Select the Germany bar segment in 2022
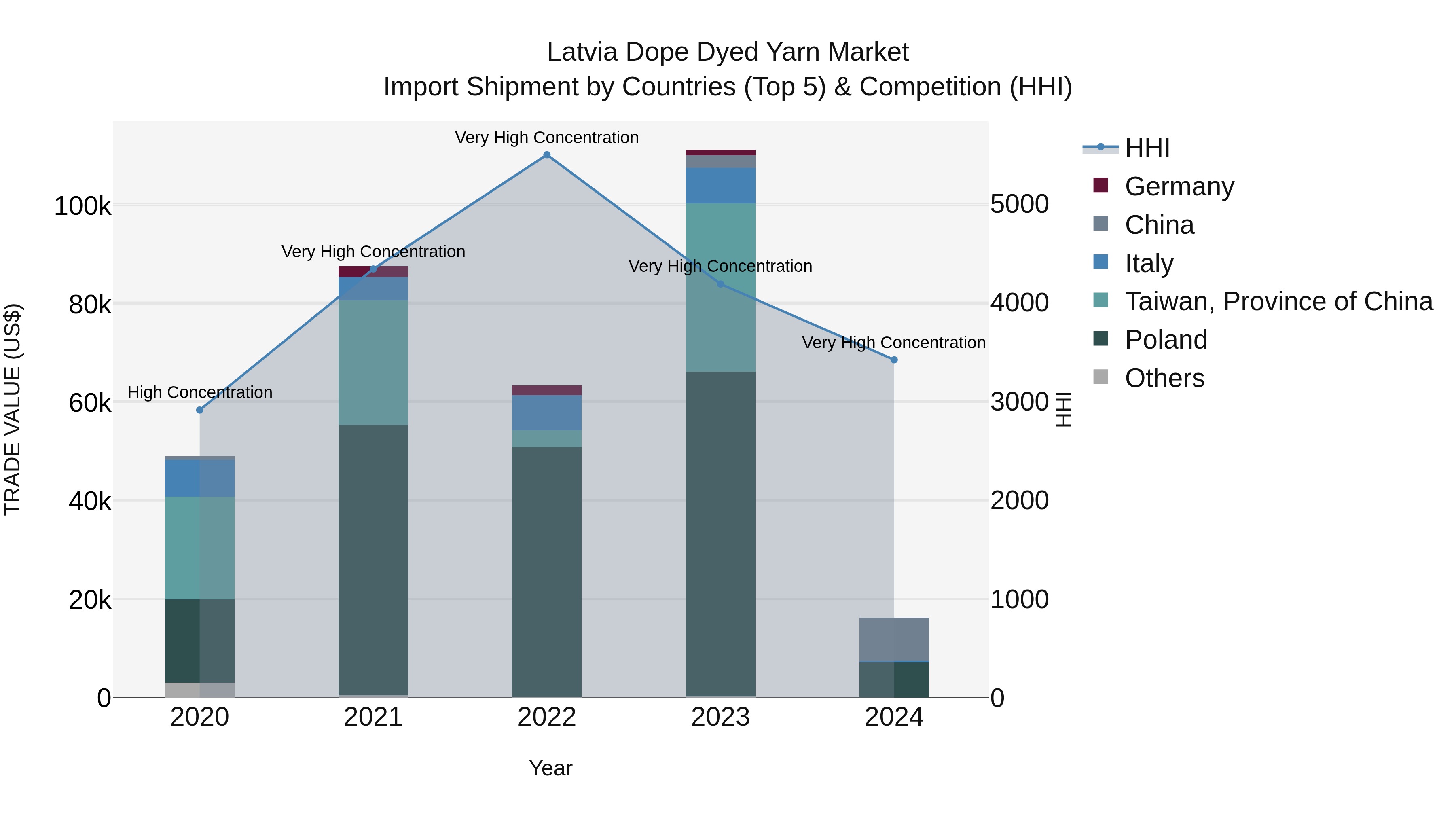 click(x=546, y=390)
